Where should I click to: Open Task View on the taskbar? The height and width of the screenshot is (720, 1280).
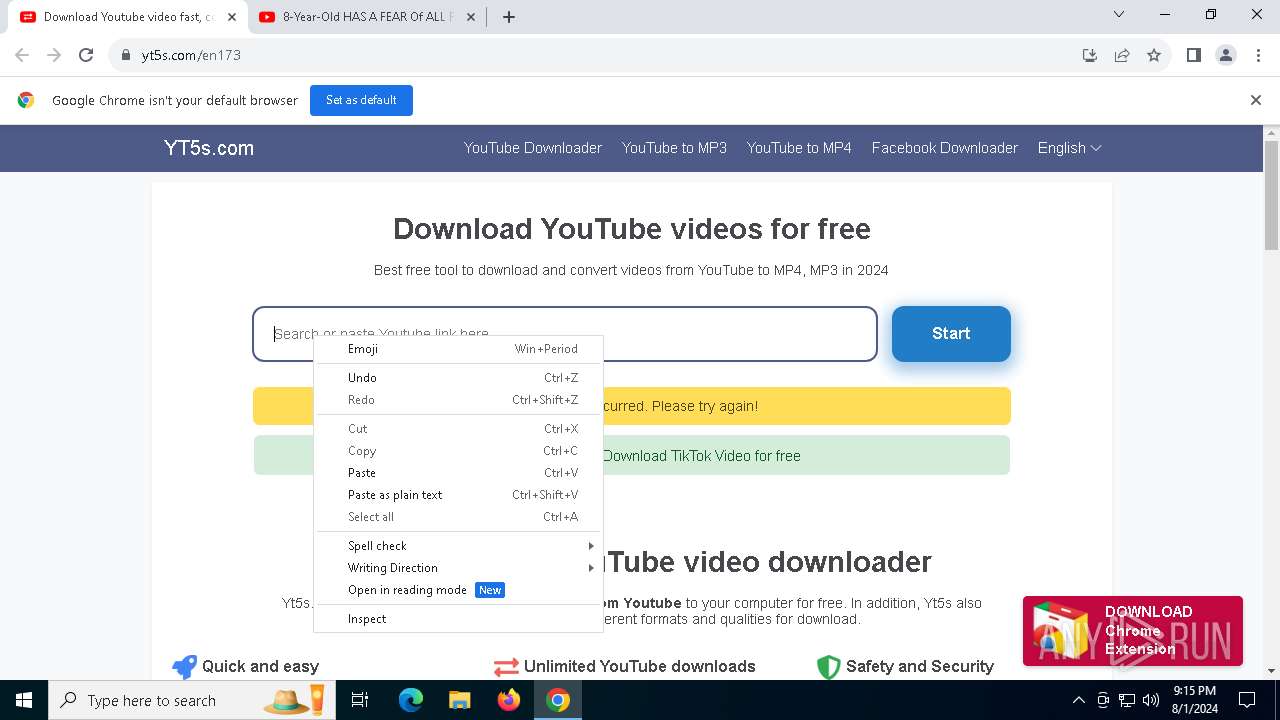[x=360, y=700]
